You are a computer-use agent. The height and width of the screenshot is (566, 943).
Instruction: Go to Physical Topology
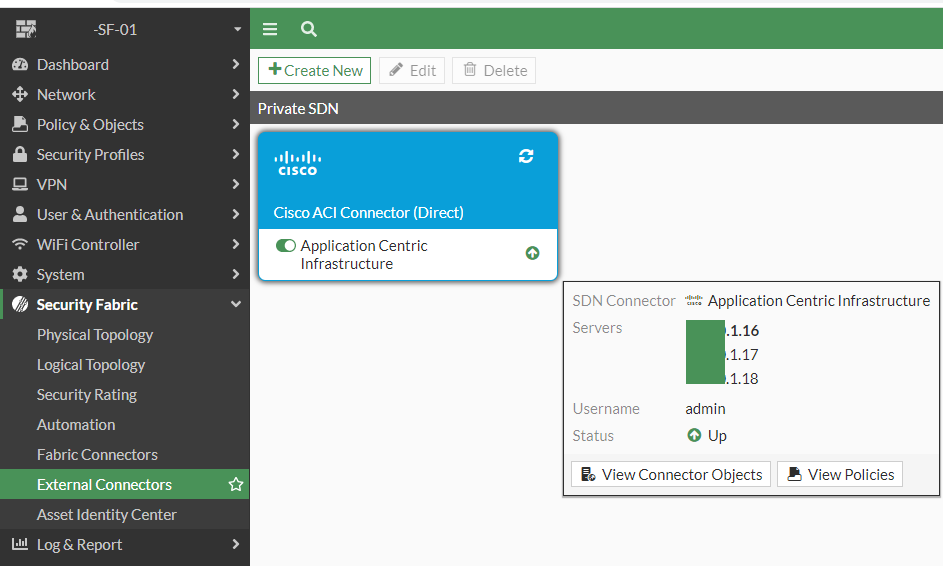point(95,335)
